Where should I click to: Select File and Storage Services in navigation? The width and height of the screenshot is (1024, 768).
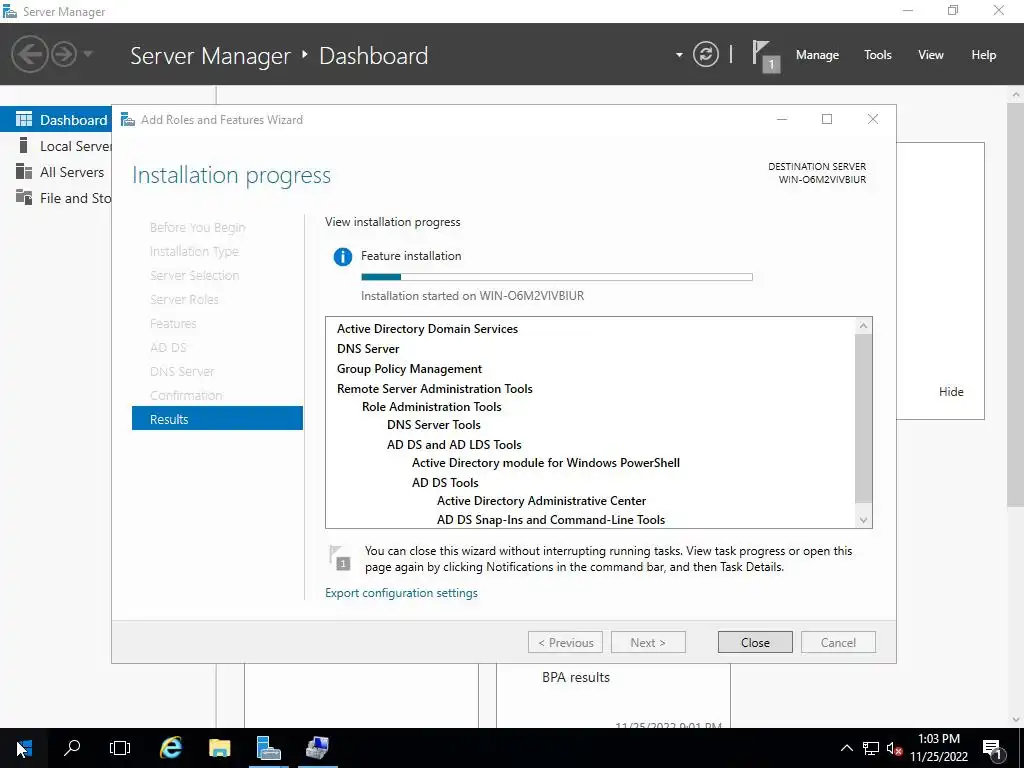pos(56,198)
